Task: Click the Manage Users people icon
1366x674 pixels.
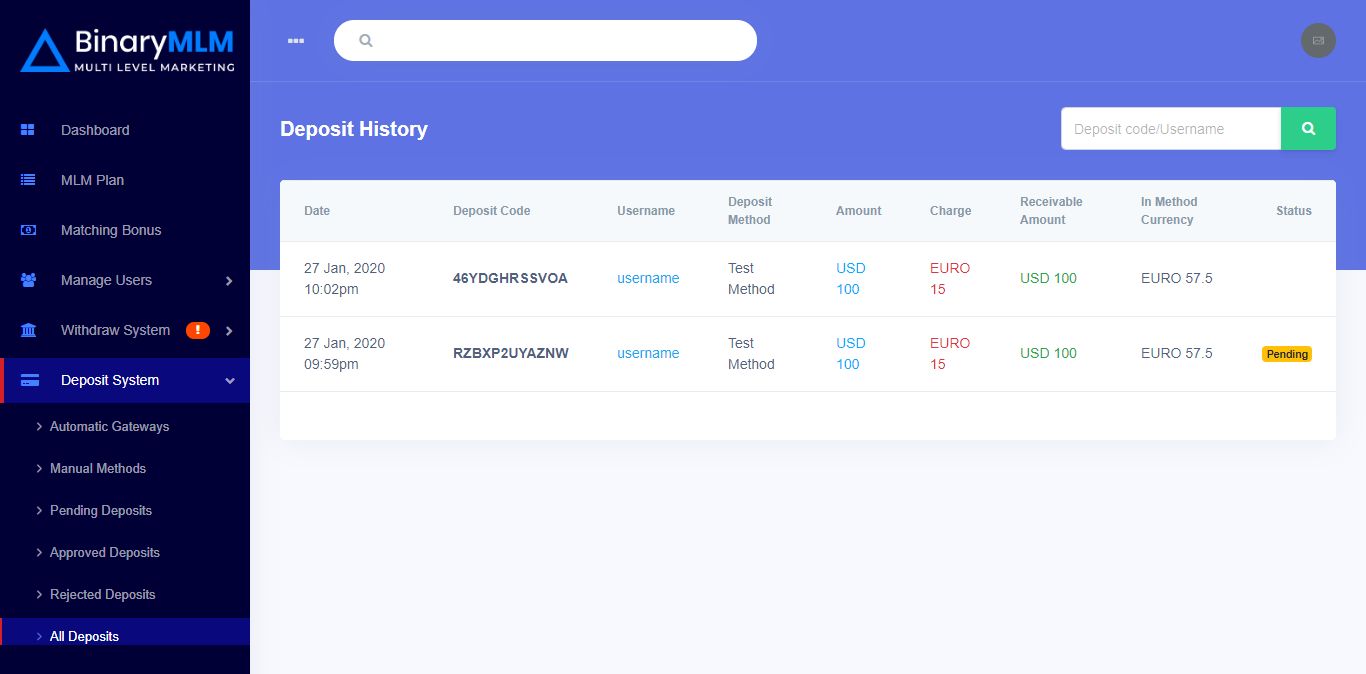Action: click(28, 280)
